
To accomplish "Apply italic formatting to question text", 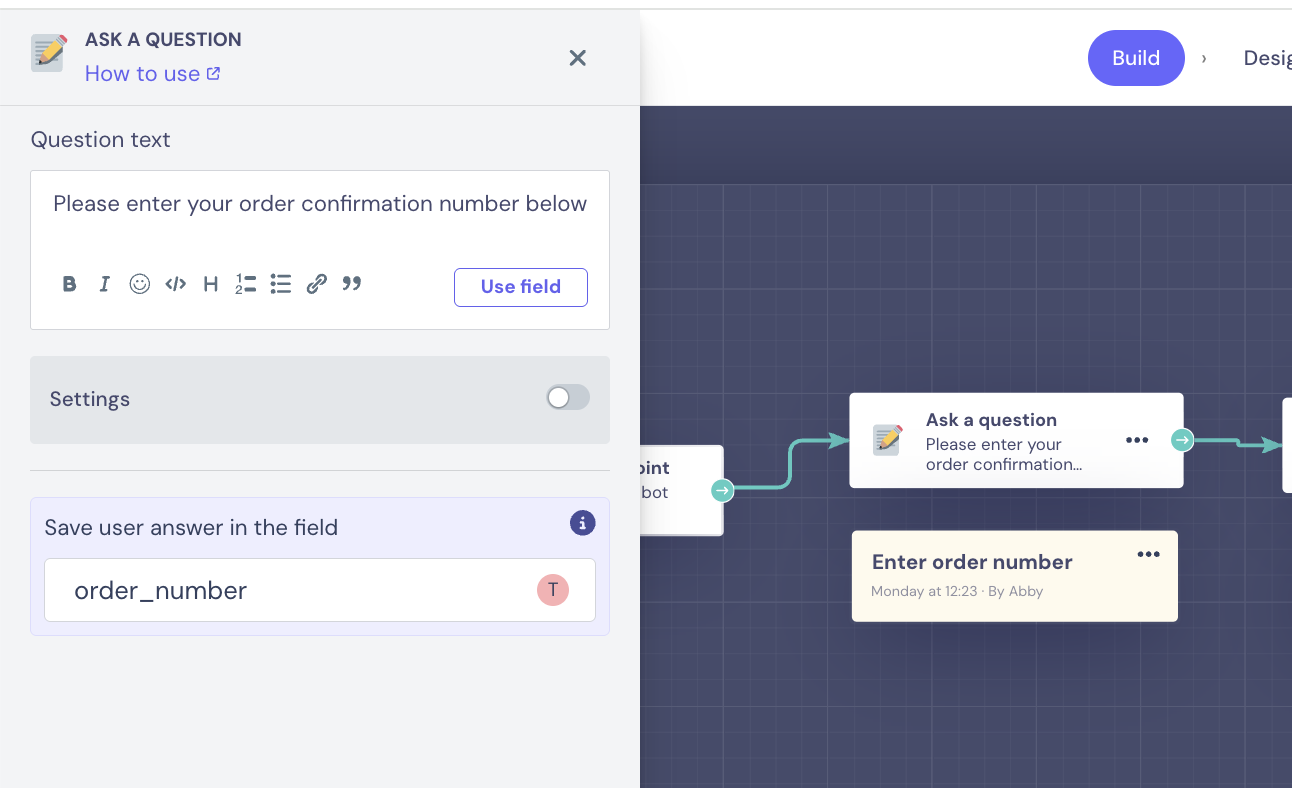I will click(104, 284).
